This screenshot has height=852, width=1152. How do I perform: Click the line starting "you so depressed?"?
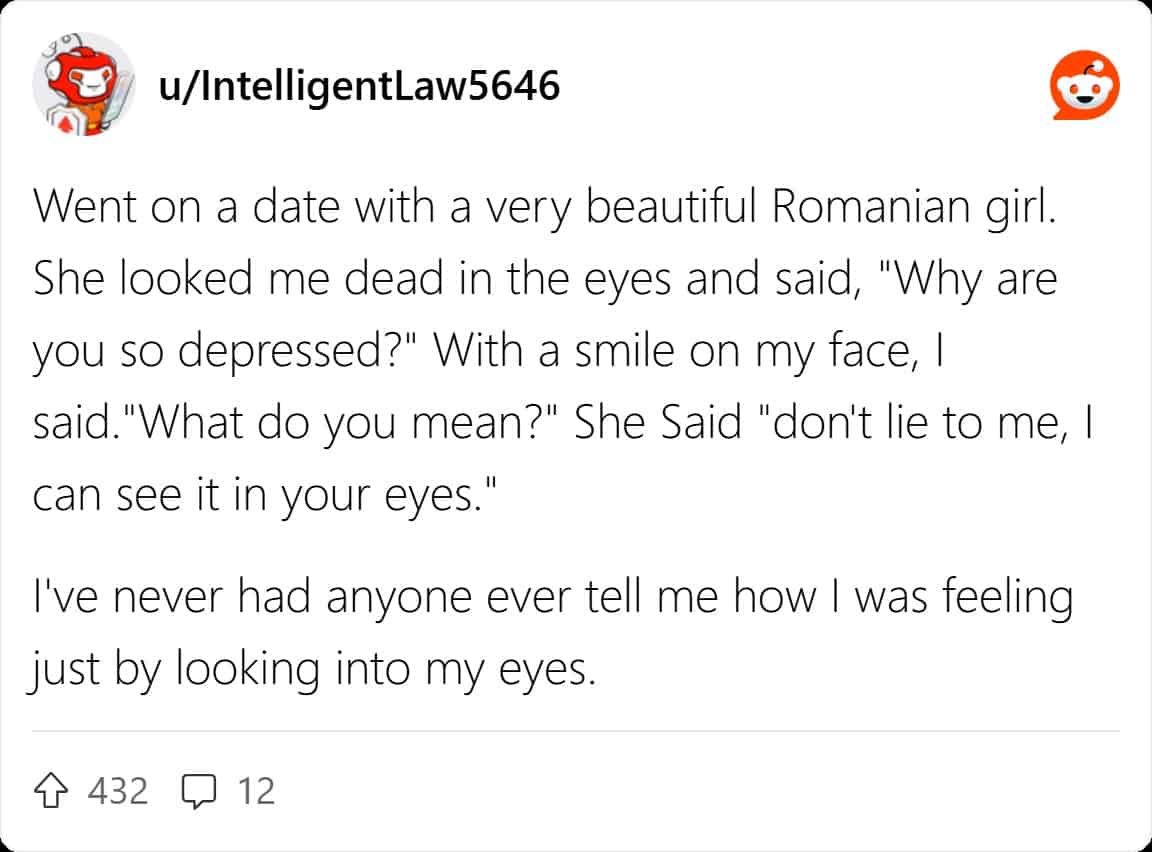click(x=488, y=351)
